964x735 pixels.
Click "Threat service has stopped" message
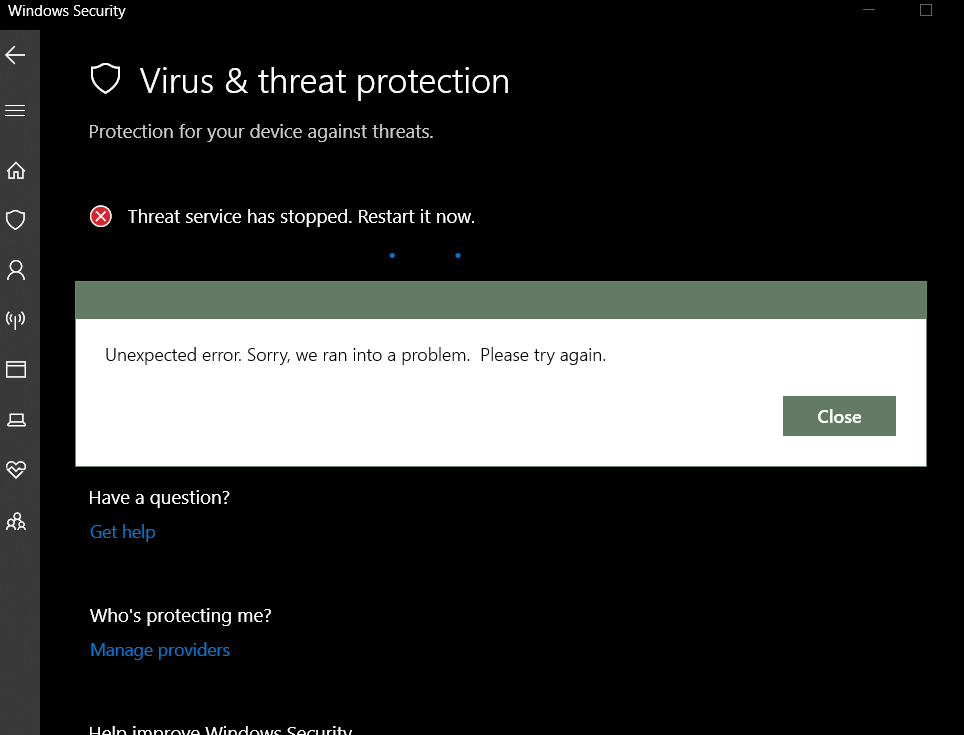click(301, 216)
